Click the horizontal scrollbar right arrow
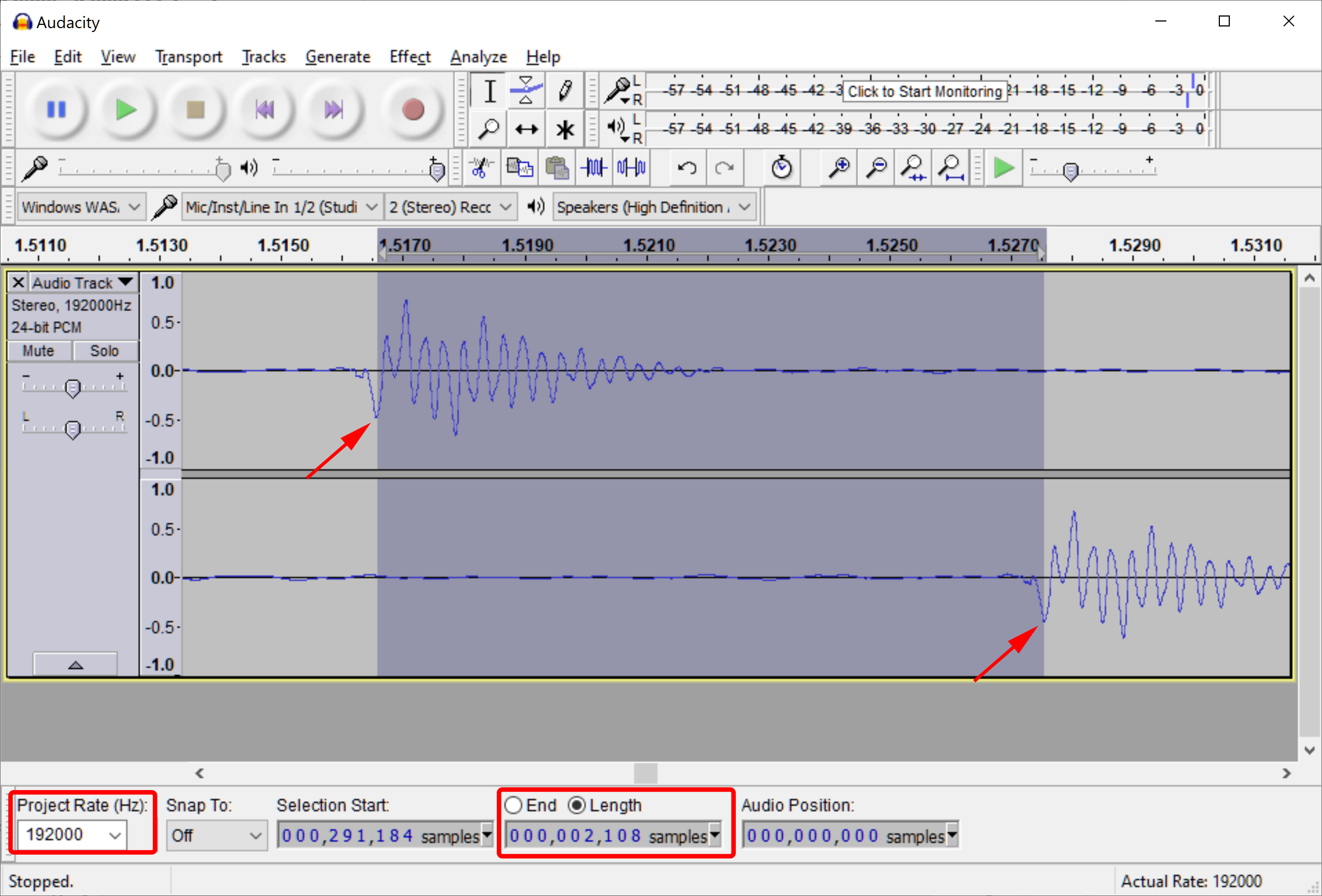Image resolution: width=1322 pixels, height=896 pixels. pos(1287,773)
